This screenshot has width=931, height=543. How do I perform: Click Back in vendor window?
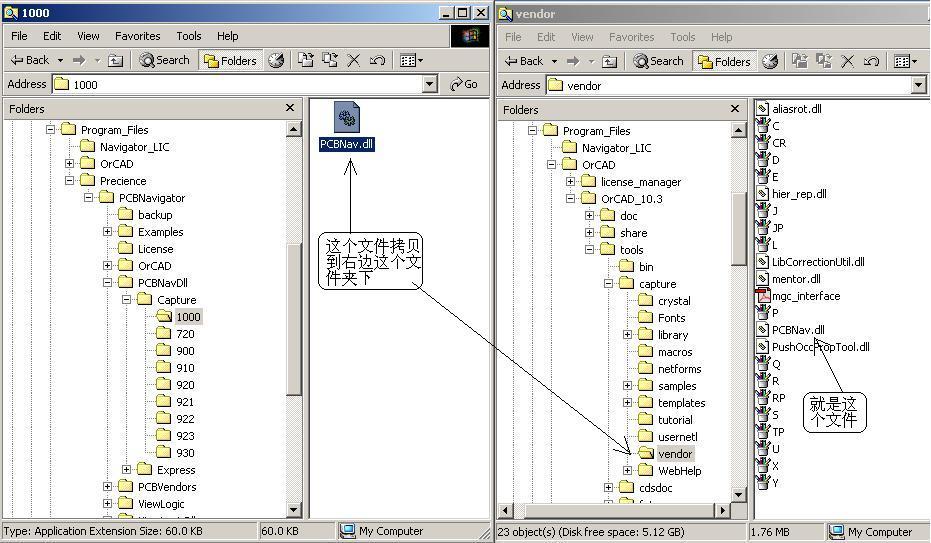pos(524,61)
